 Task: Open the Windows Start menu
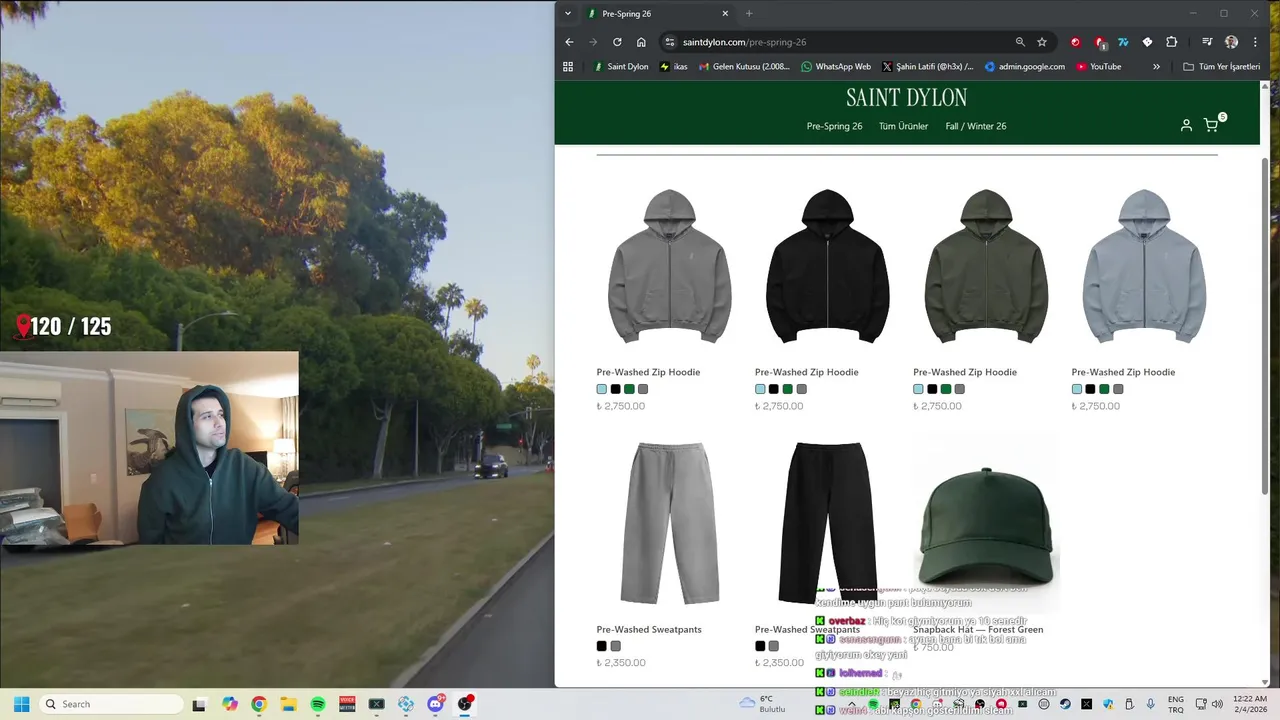click(x=21, y=704)
